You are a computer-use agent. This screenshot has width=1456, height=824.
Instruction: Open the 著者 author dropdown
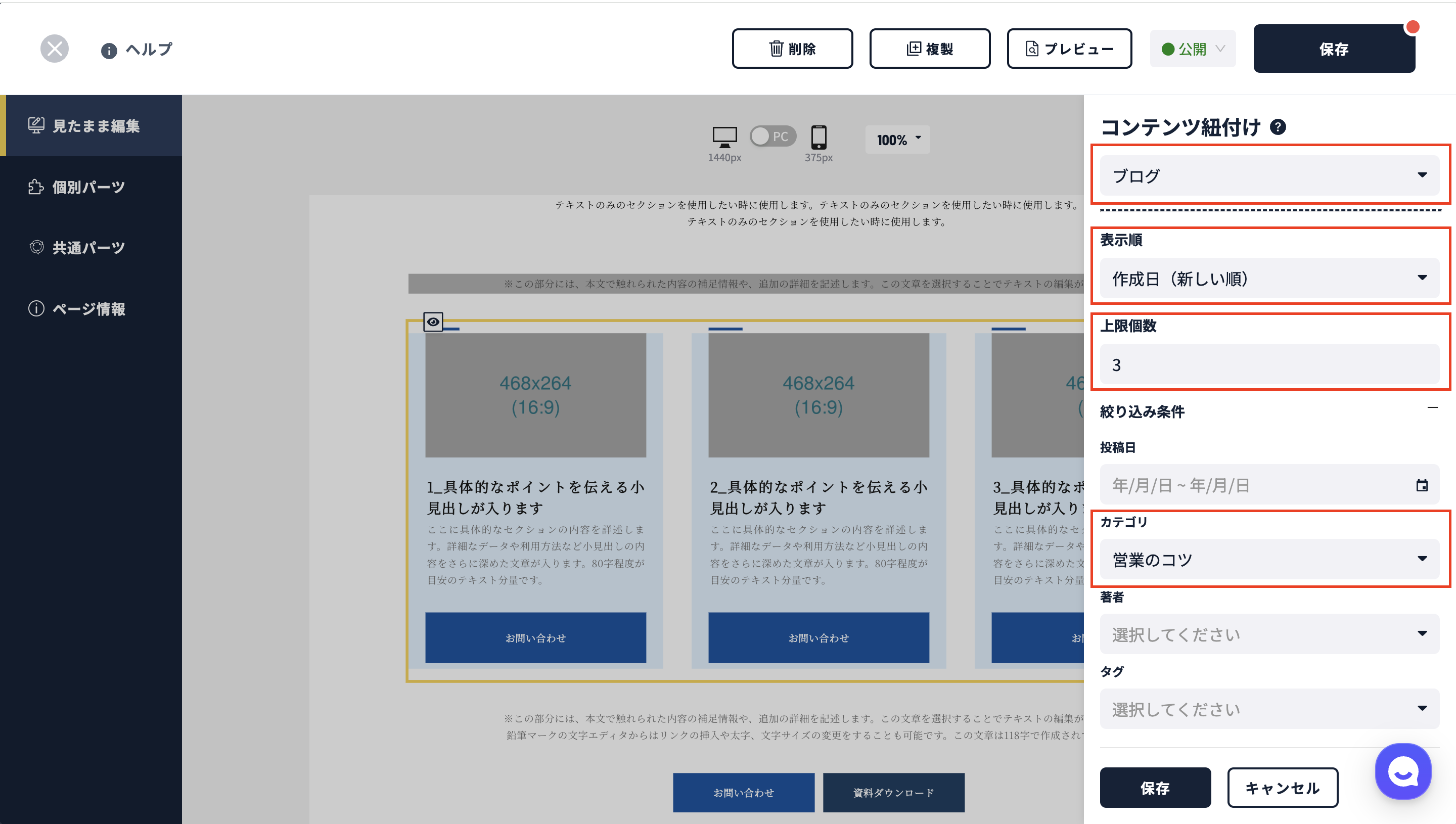tap(1270, 634)
